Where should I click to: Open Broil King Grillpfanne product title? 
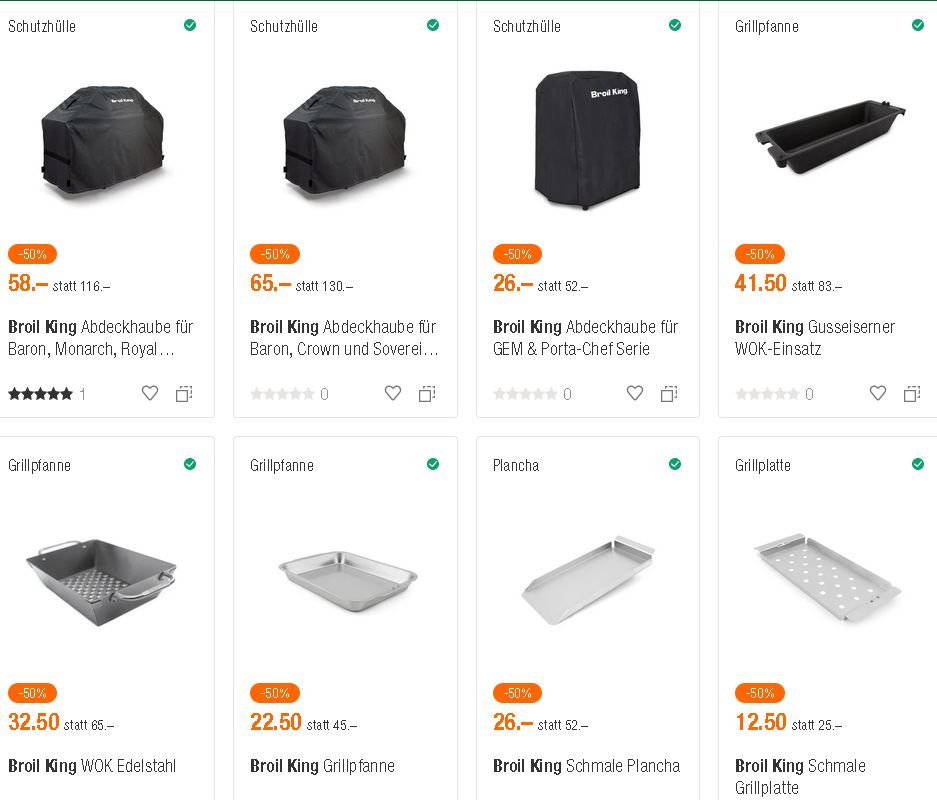tap(322, 766)
